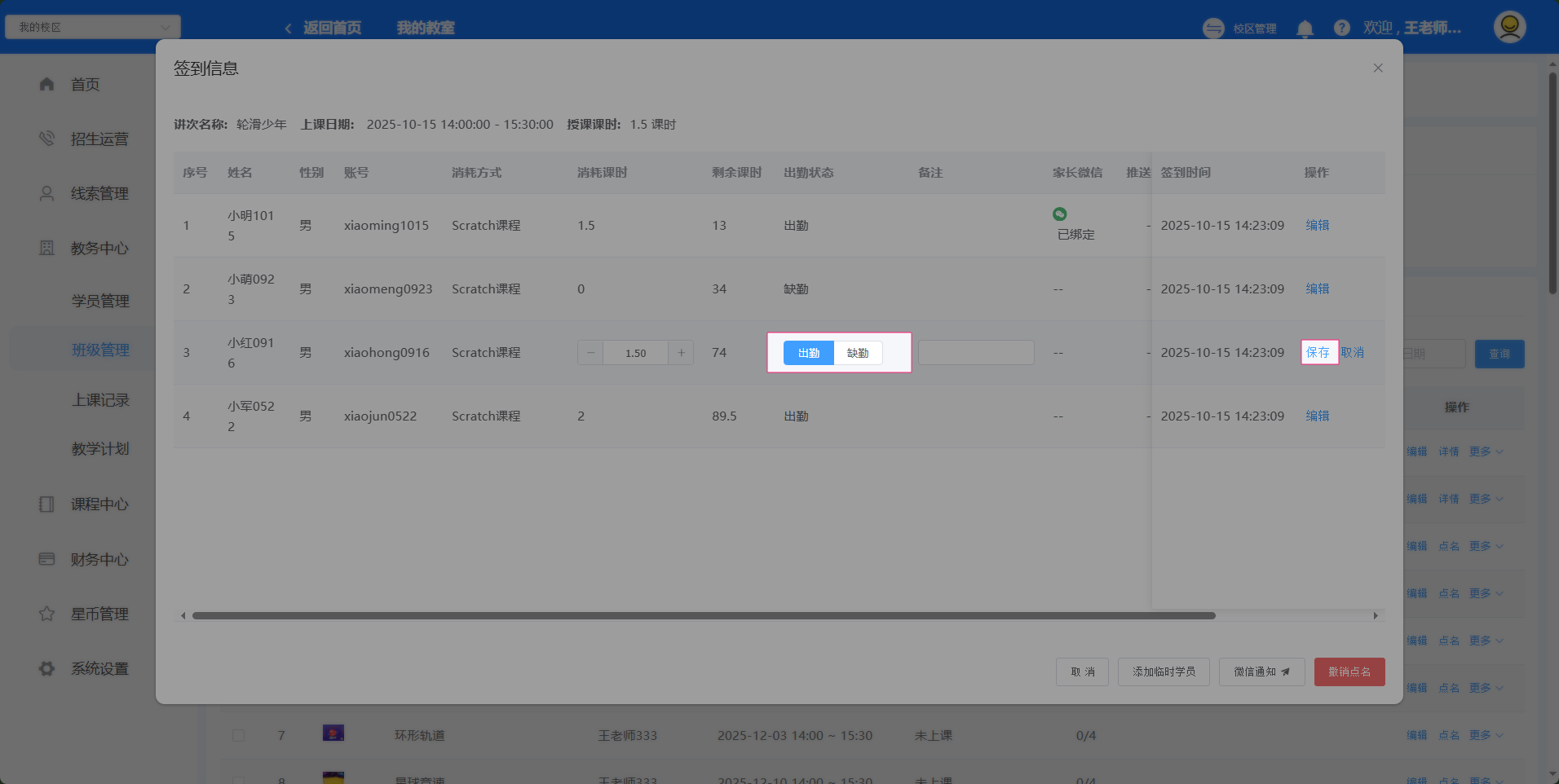The height and width of the screenshot is (784, 1559).
Task: Decrease 消耗课时 with the minus button
Action: tap(590, 353)
